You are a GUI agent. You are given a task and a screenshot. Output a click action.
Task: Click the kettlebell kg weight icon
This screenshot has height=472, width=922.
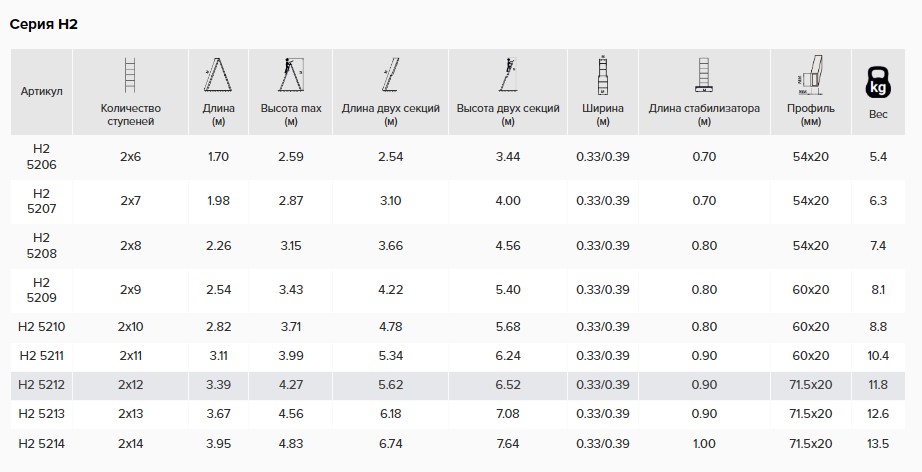[x=878, y=82]
